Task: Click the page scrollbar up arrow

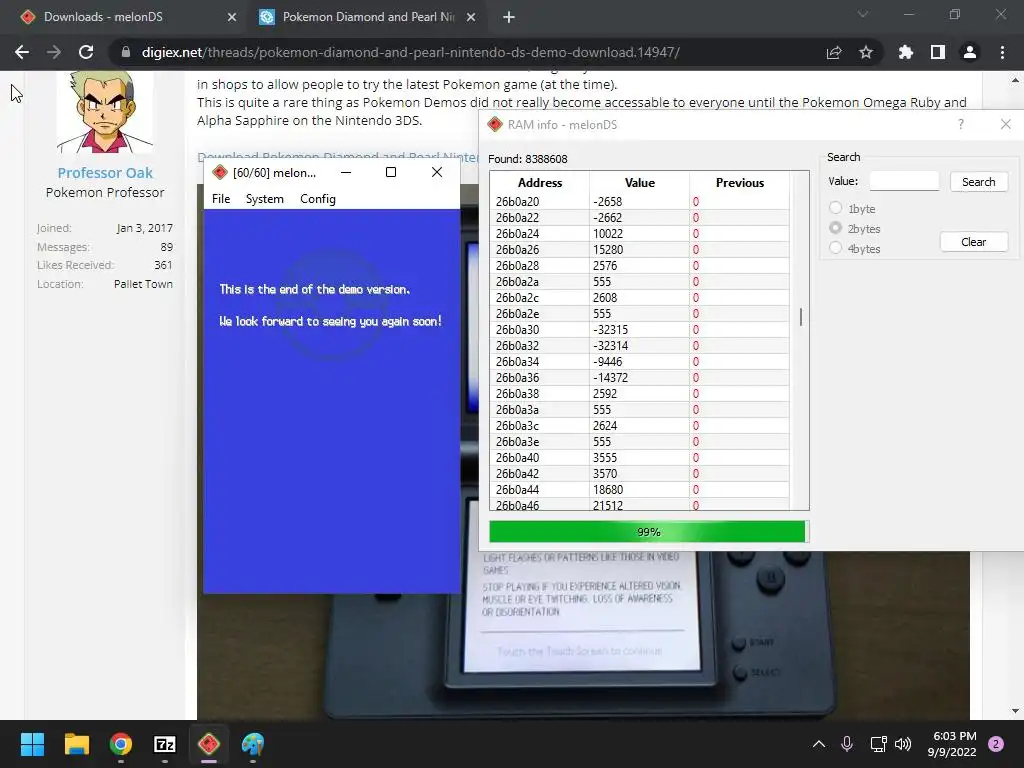Action: (1015, 80)
